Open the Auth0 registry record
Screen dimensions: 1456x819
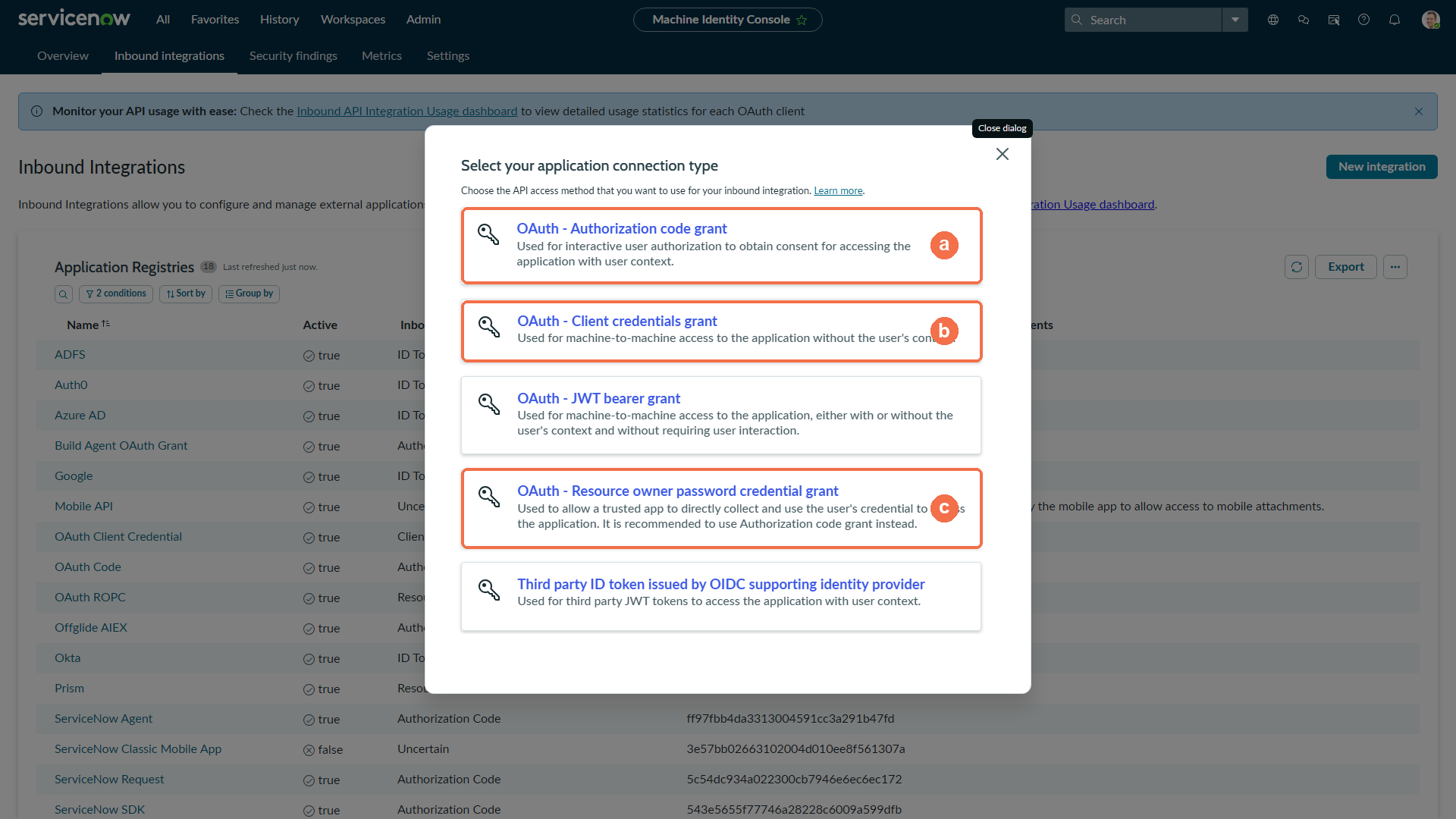click(71, 385)
